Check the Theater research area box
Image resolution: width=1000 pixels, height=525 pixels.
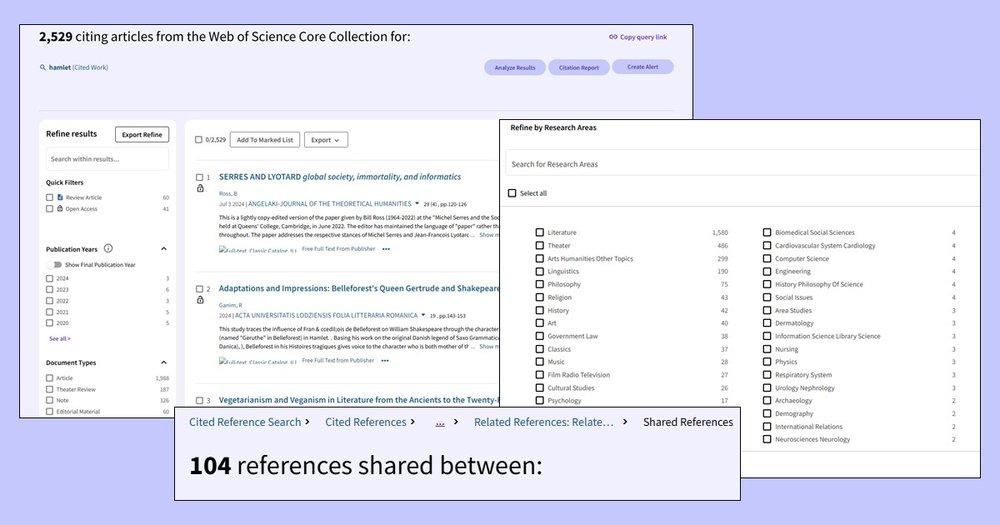[540, 246]
